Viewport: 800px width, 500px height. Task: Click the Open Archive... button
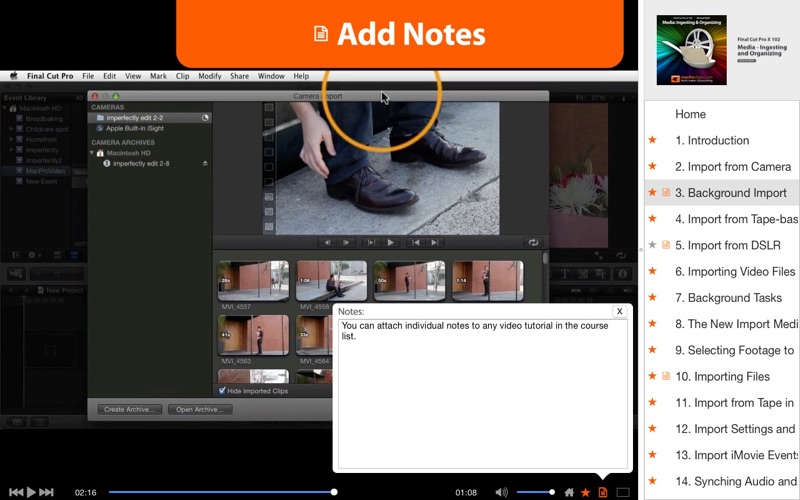pos(200,409)
